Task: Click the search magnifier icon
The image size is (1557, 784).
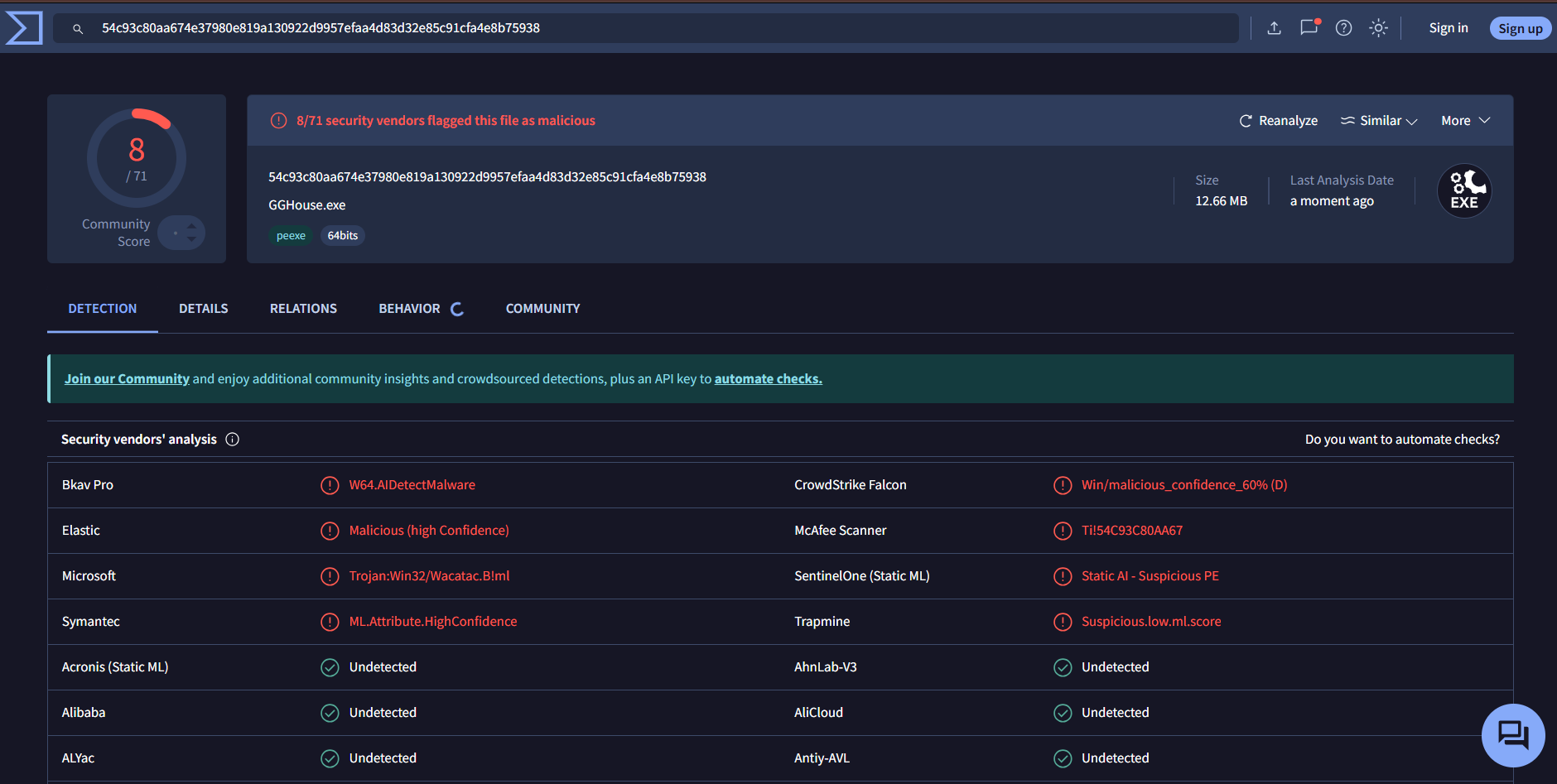Action: [x=77, y=27]
